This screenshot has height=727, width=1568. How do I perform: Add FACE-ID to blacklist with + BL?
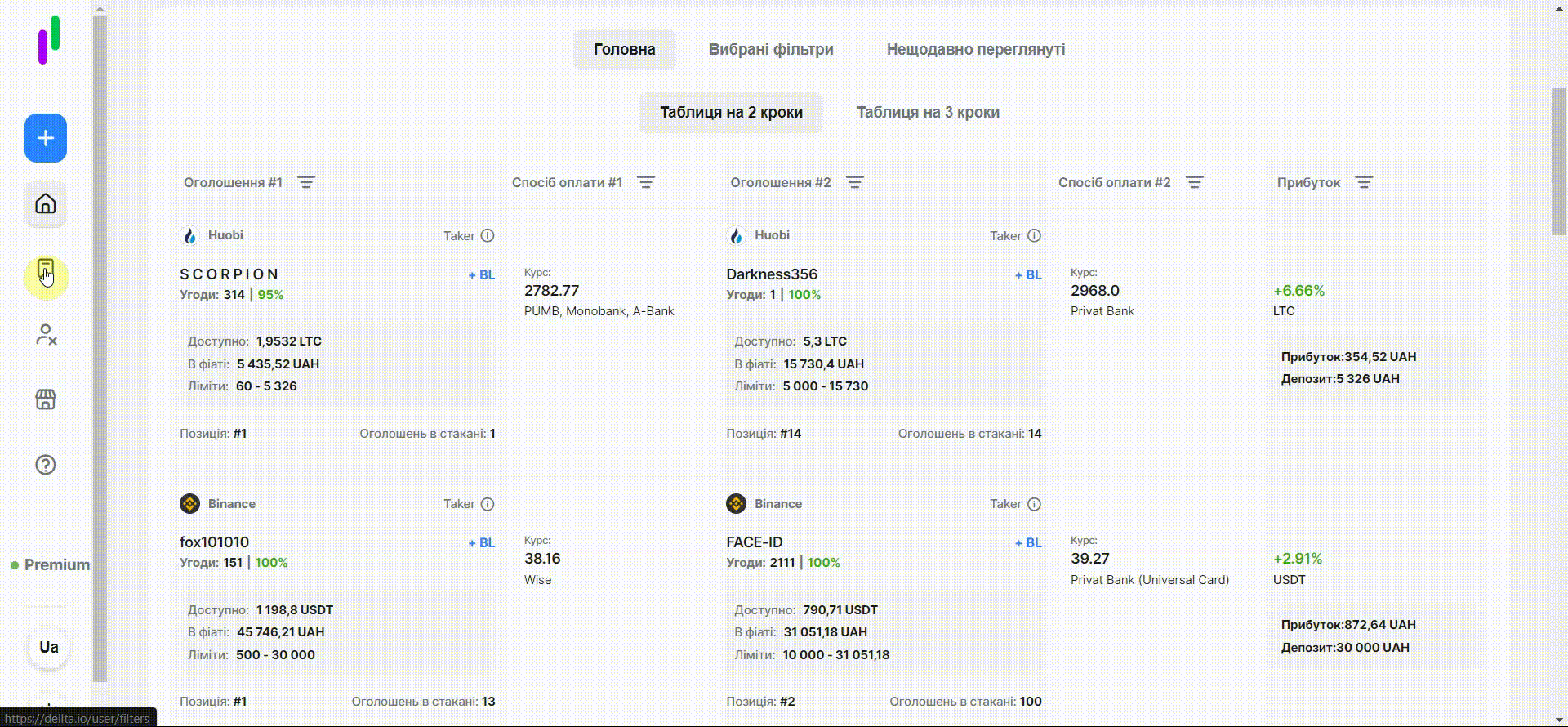1027,543
